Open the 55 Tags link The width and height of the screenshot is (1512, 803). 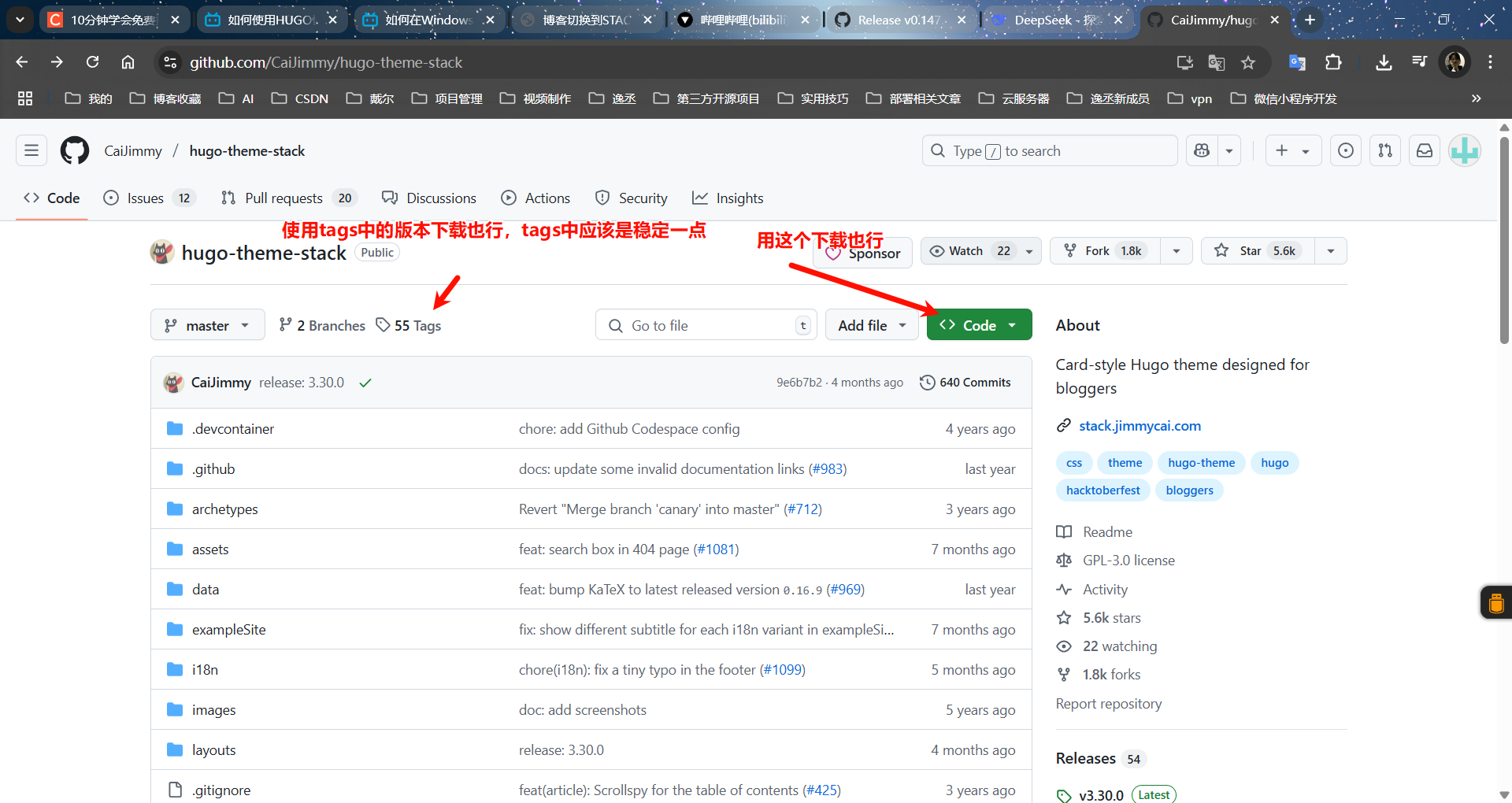pos(409,326)
